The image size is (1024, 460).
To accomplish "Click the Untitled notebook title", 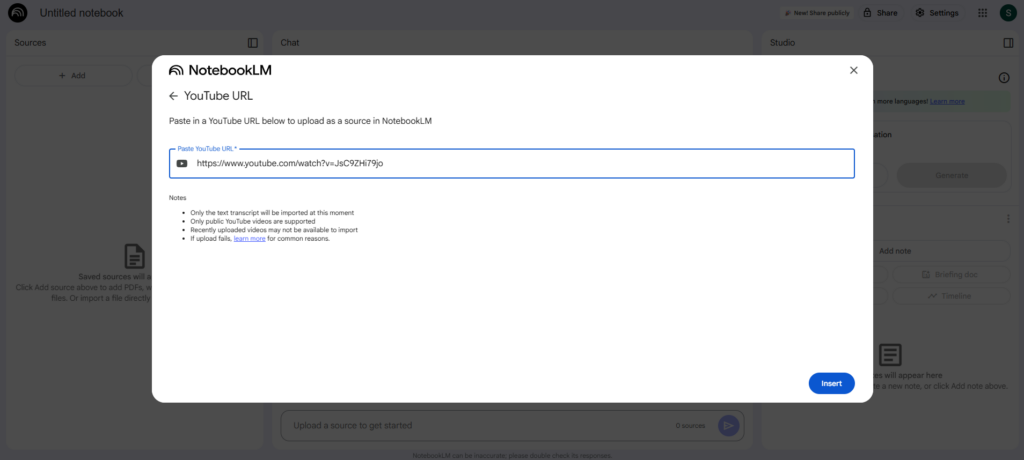I will [82, 13].
